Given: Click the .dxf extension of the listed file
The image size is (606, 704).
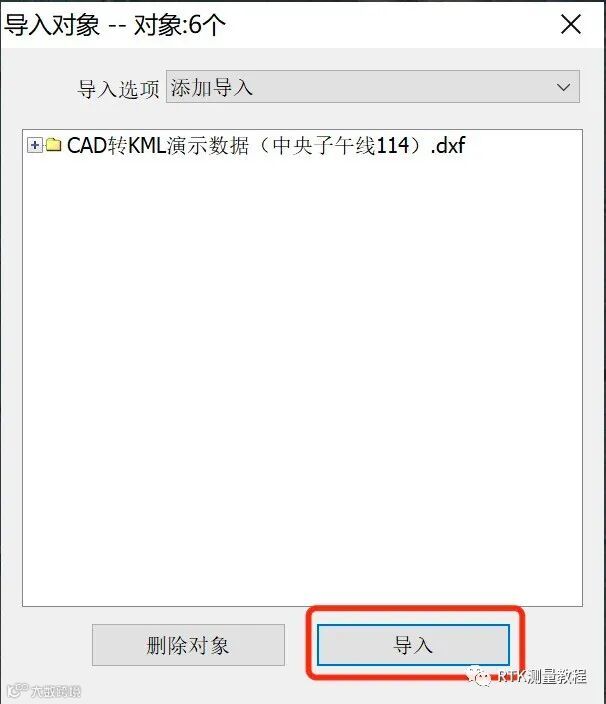Looking at the screenshot, I should click(x=448, y=145).
